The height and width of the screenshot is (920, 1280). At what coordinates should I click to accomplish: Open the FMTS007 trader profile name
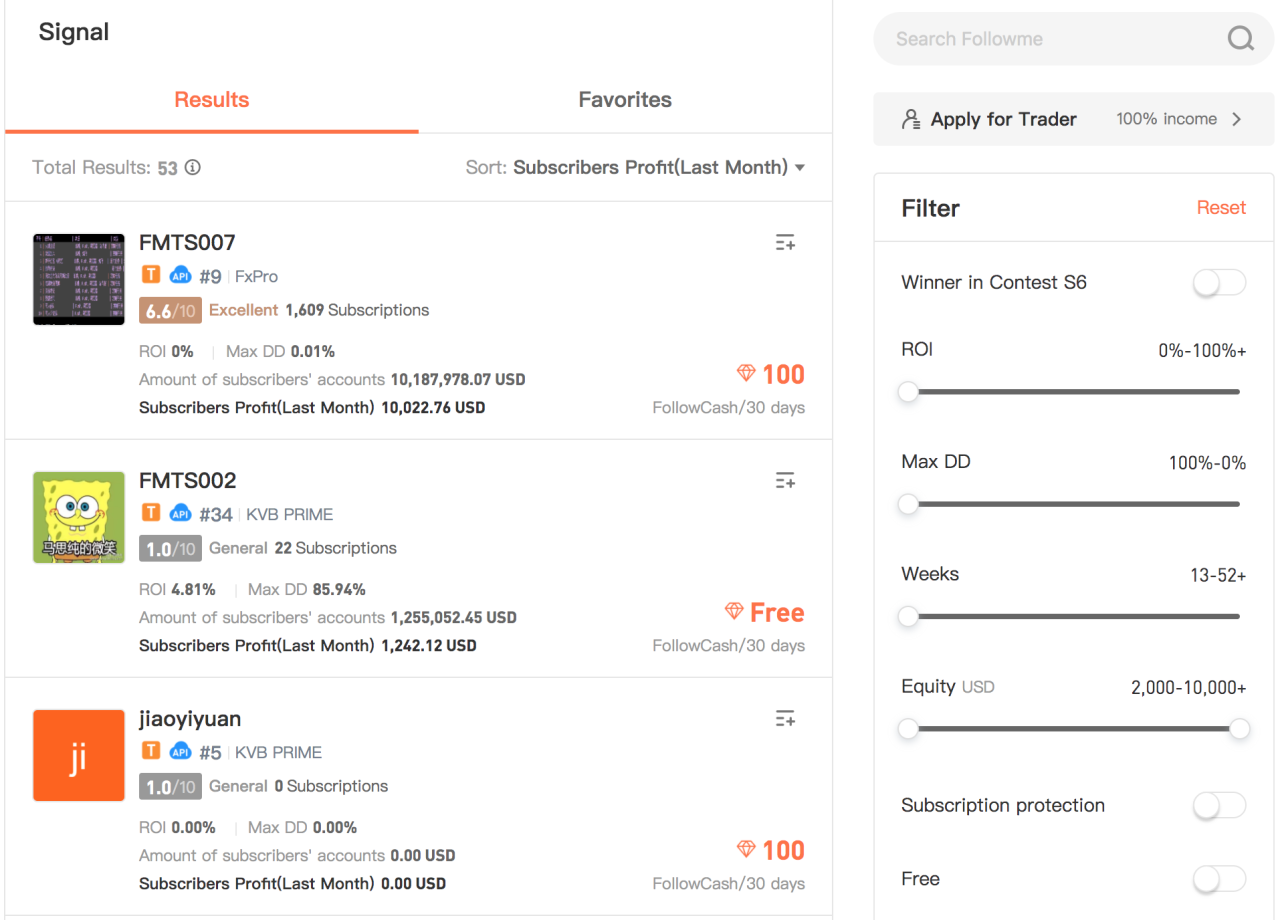tap(187, 242)
